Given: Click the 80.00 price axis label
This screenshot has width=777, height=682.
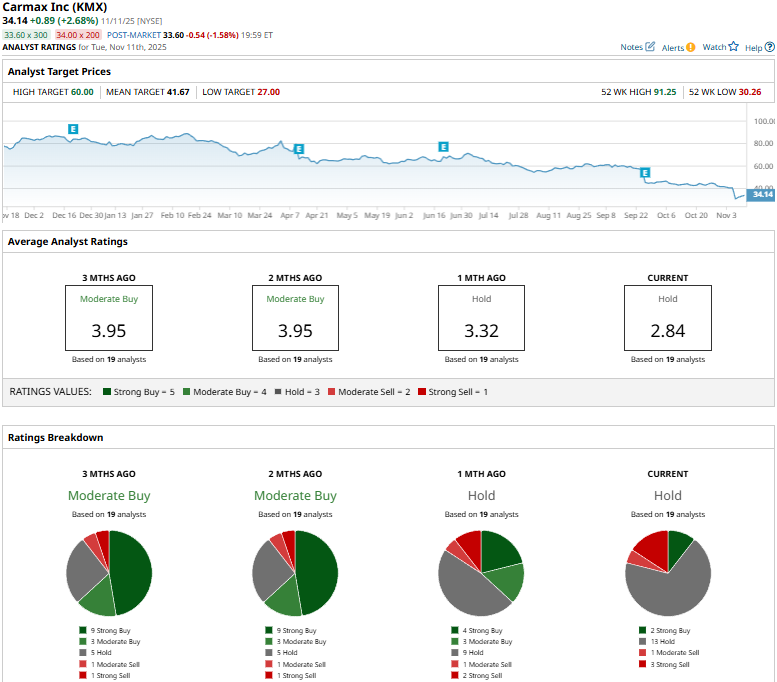Looking at the screenshot, I should tap(763, 143).
